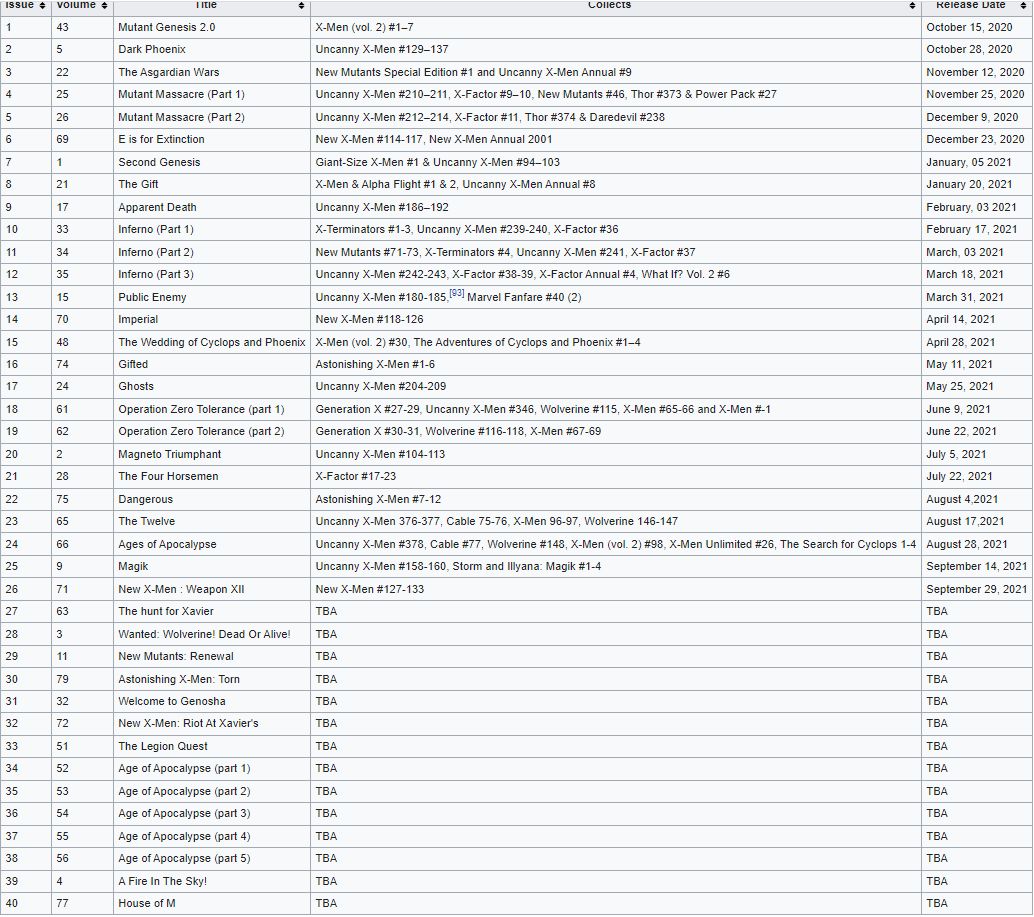Click the Dark Phoenix title cell
Image resolution: width=1034 pixels, height=917 pixels.
(151, 49)
